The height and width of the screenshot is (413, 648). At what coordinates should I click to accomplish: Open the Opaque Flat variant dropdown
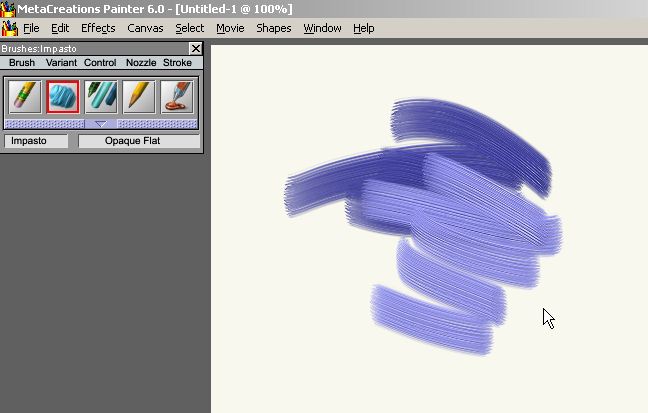coord(139,141)
